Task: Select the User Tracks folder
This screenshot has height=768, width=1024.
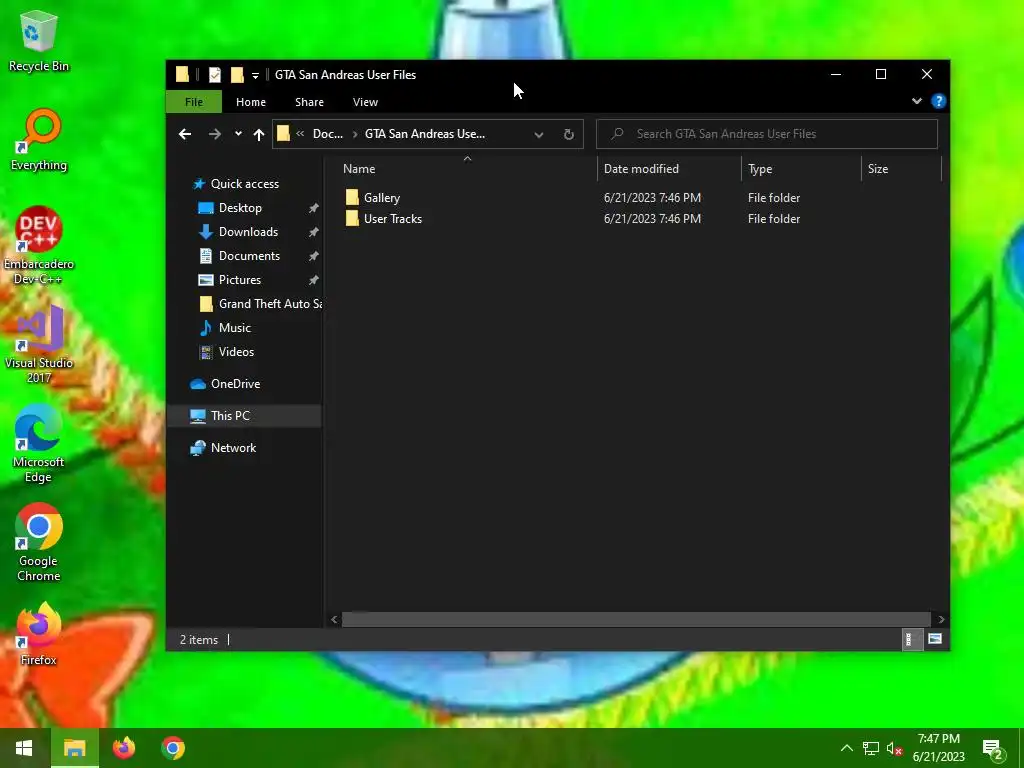Action: click(x=392, y=219)
